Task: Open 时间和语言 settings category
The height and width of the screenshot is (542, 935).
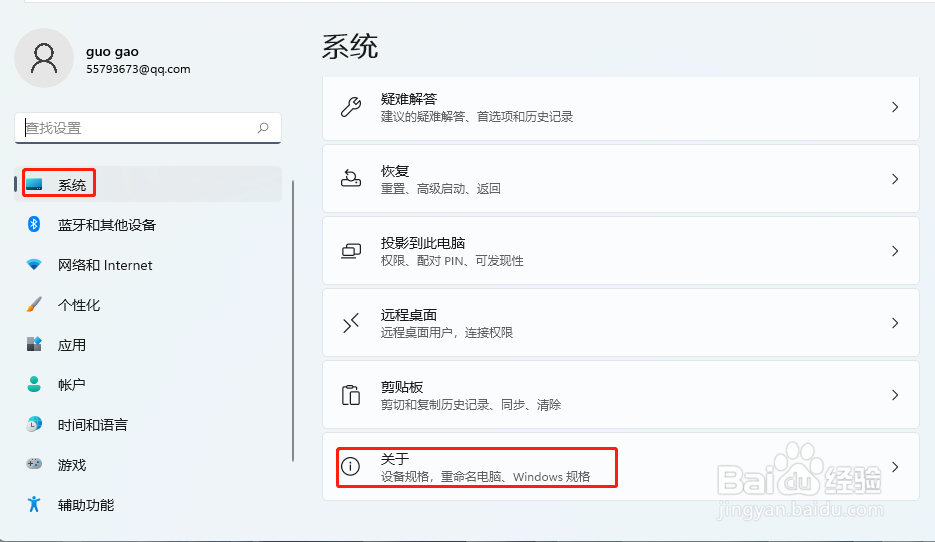Action: click(x=92, y=425)
